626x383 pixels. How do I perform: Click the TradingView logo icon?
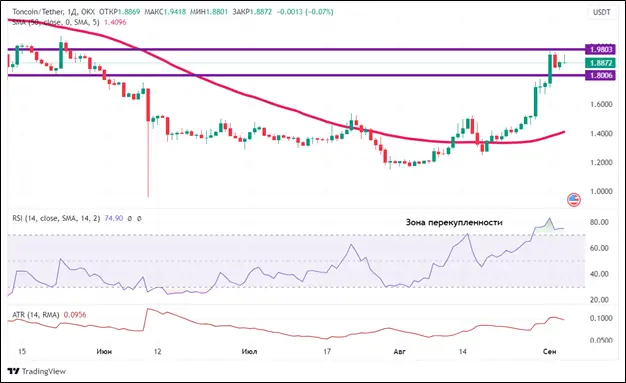coord(13,371)
